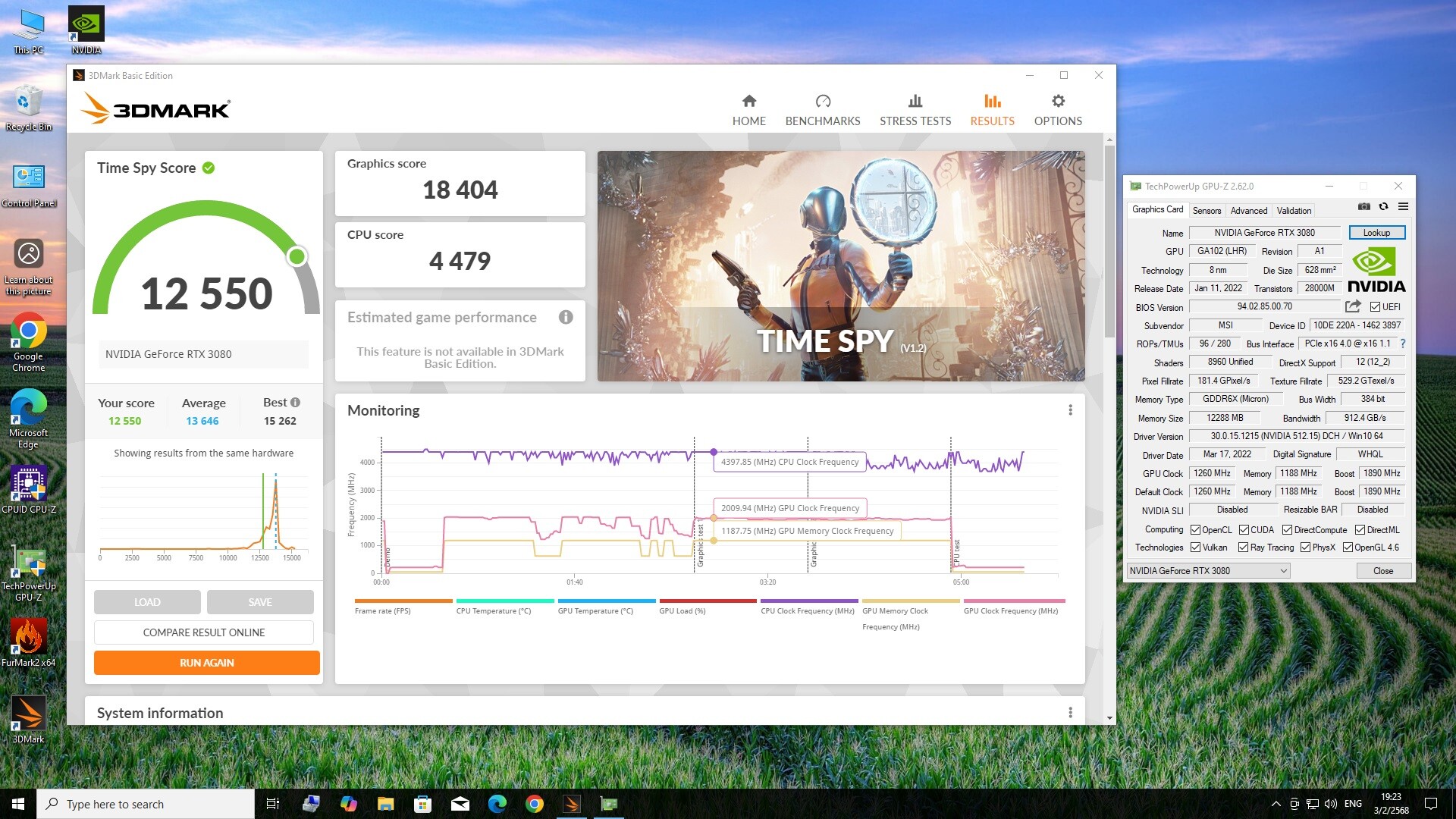This screenshot has height=819, width=1456.
Task: Click the Run Again button
Action: pos(206,663)
